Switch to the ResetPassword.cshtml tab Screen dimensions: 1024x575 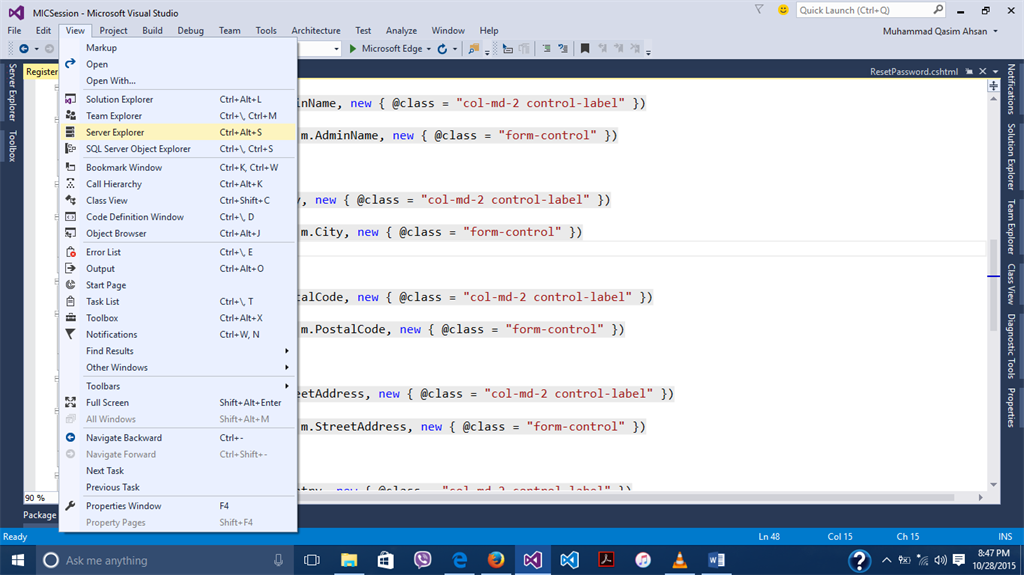point(913,72)
